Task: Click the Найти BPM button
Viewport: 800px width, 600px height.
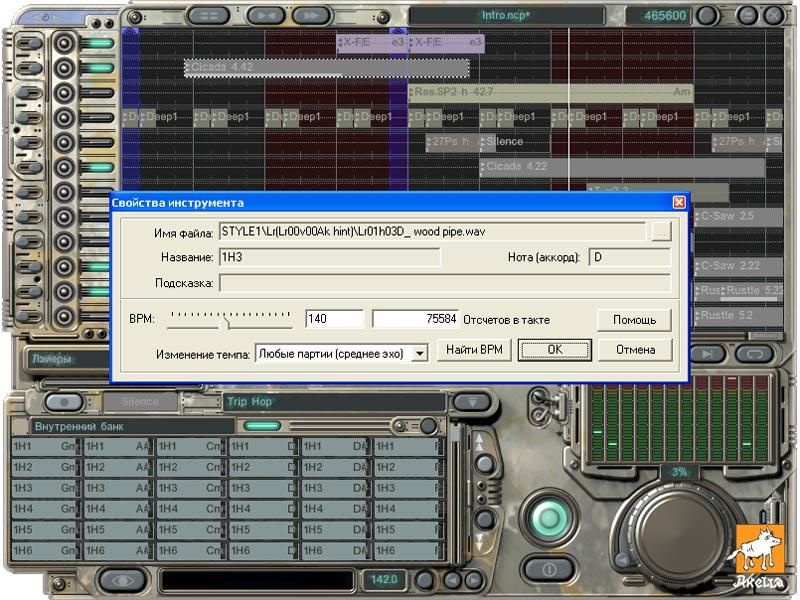Action: point(474,350)
